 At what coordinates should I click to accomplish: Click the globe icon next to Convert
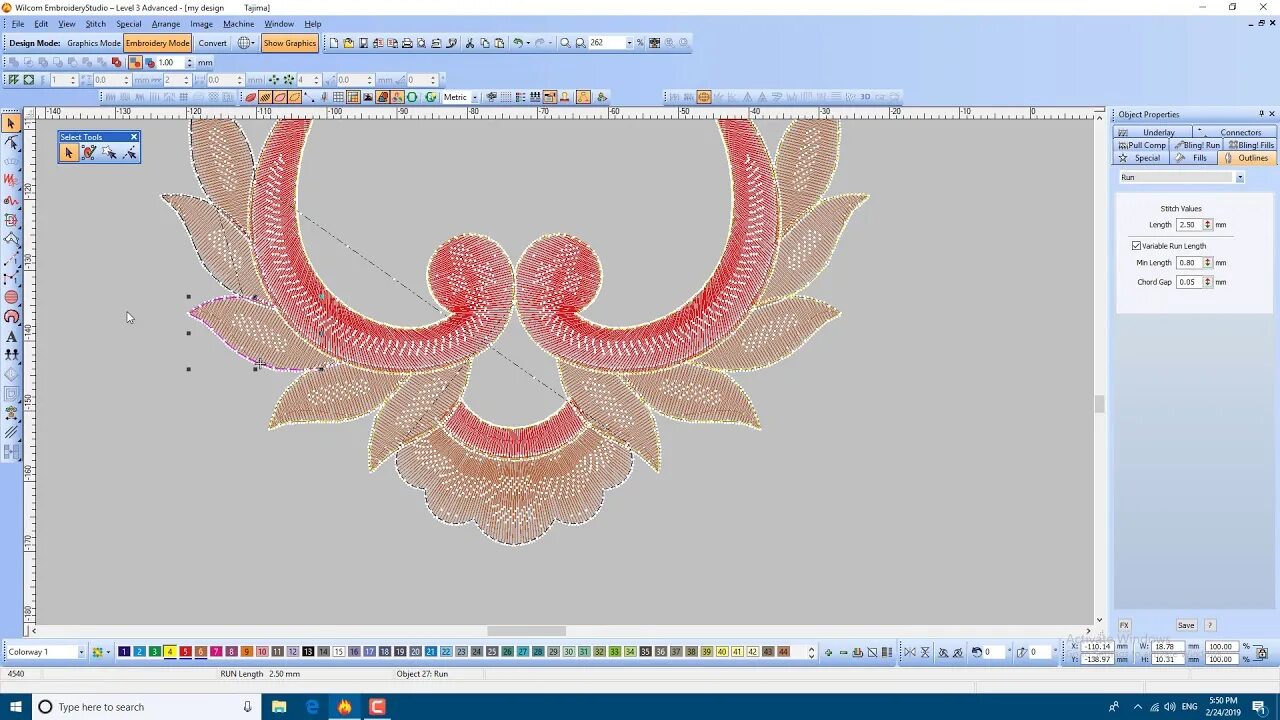(x=245, y=43)
